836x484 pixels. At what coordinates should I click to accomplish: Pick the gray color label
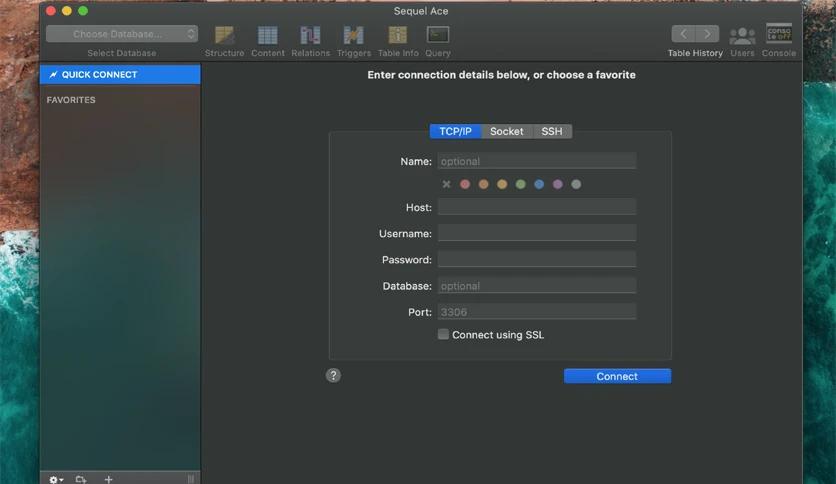click(x=576, y=184)
